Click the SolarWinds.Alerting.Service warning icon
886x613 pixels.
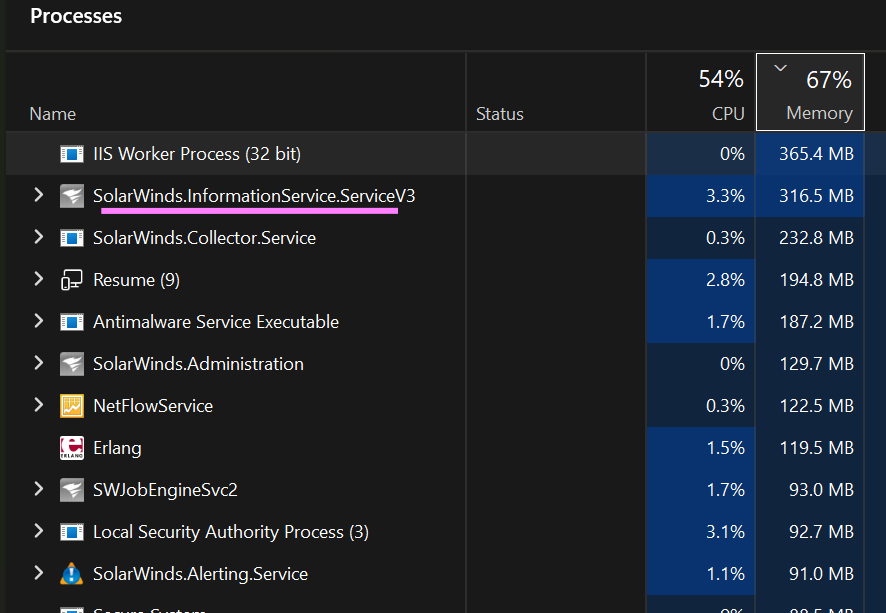point(72,573)
